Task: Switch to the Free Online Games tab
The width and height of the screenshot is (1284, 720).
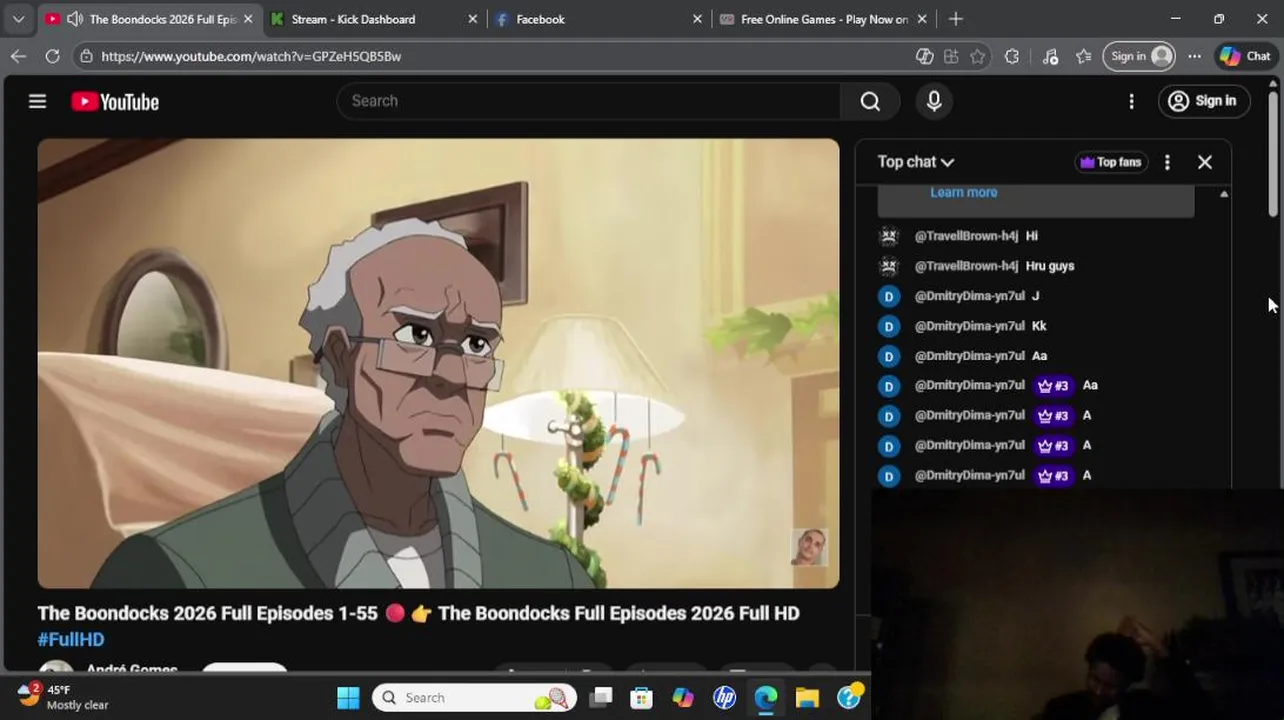Action: click(824, 19)
